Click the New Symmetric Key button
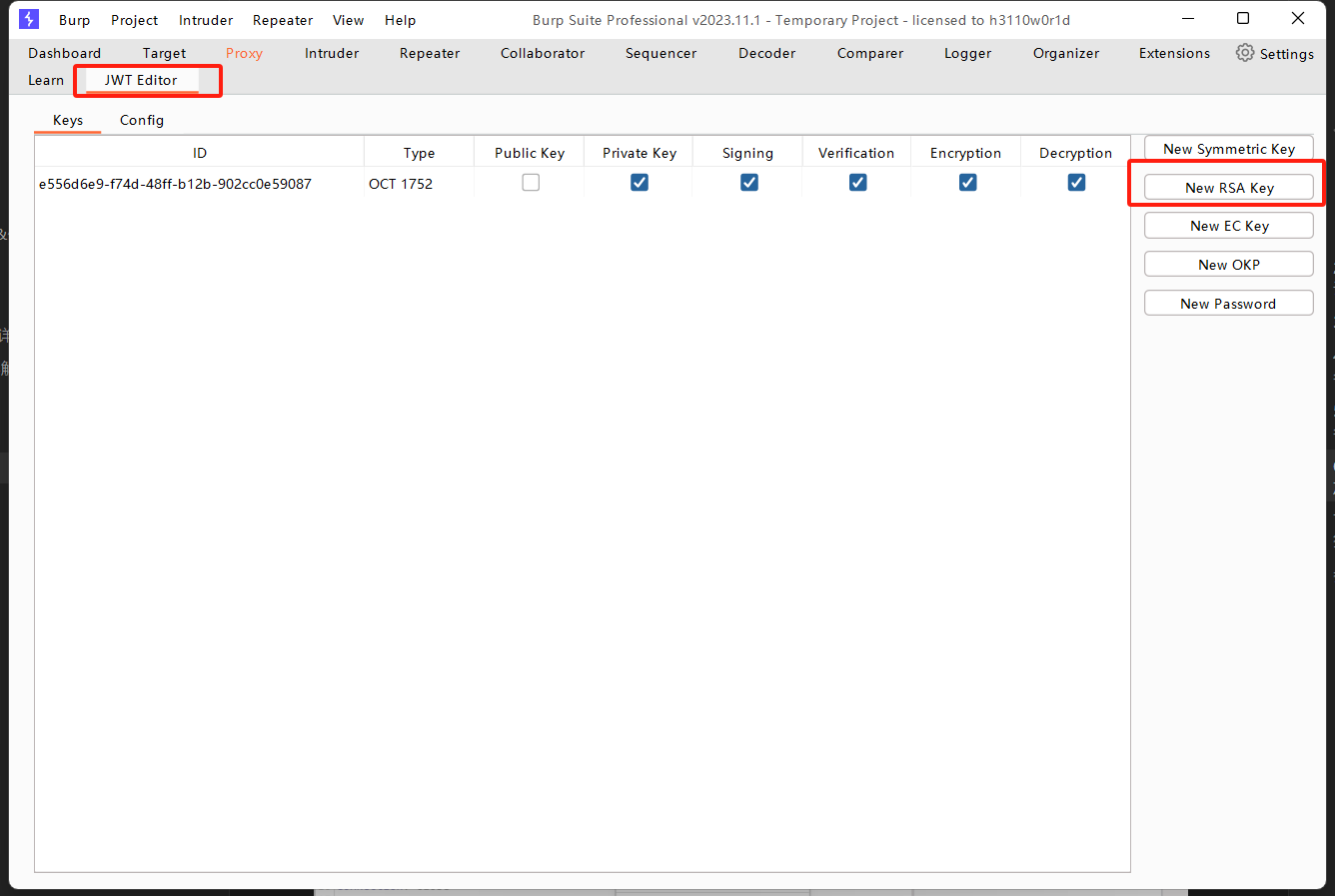 [x=1229, y=149]
